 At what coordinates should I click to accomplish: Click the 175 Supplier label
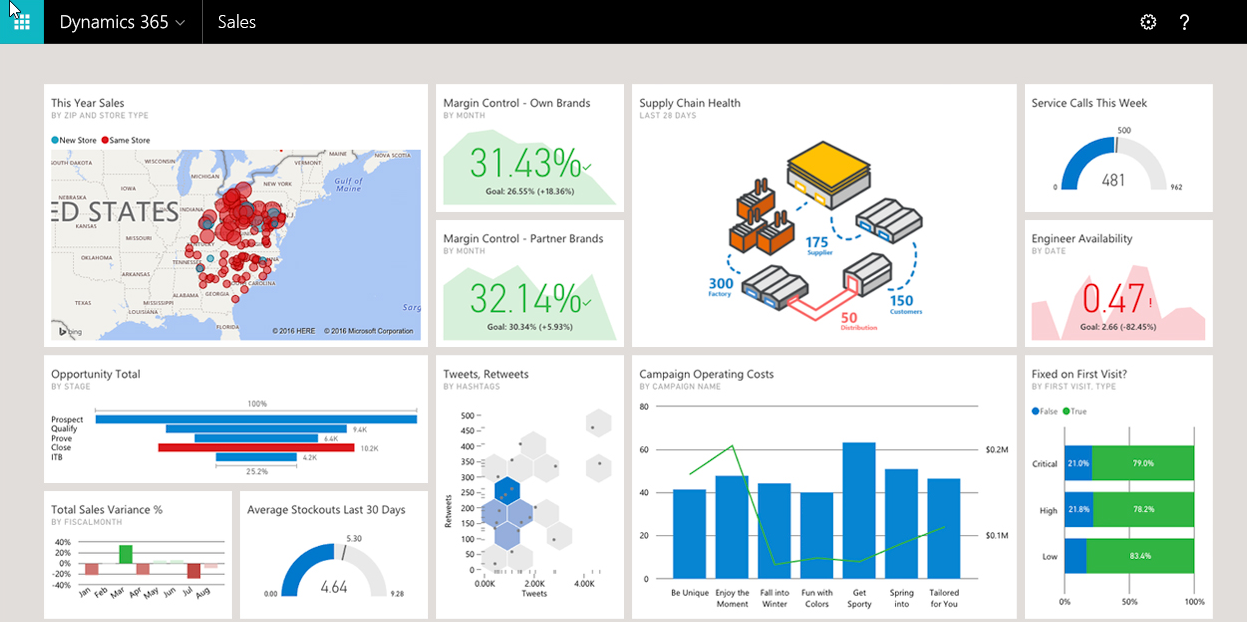(x=817, y=246)
